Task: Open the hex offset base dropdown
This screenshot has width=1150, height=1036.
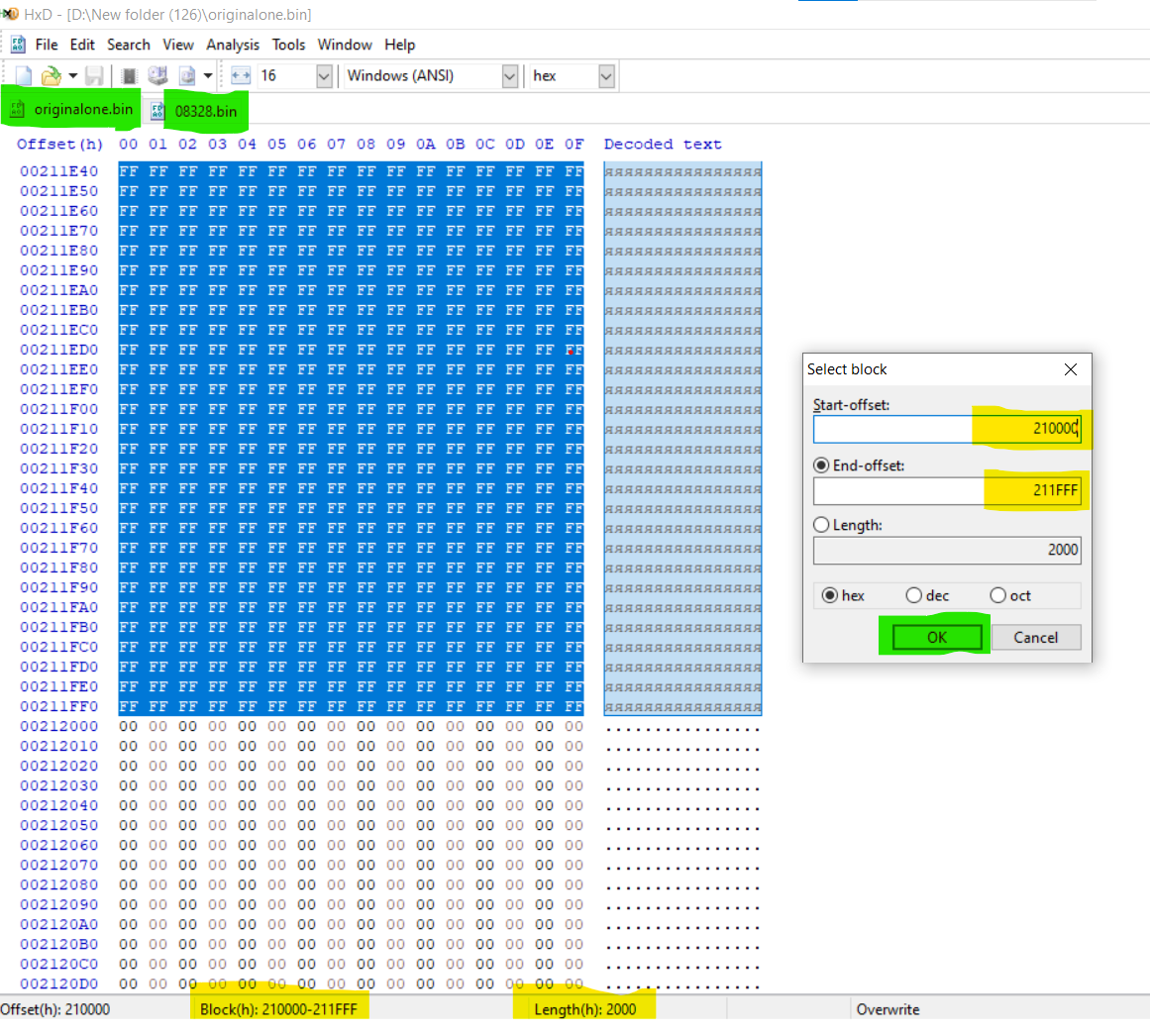Action: pos(606,76)
